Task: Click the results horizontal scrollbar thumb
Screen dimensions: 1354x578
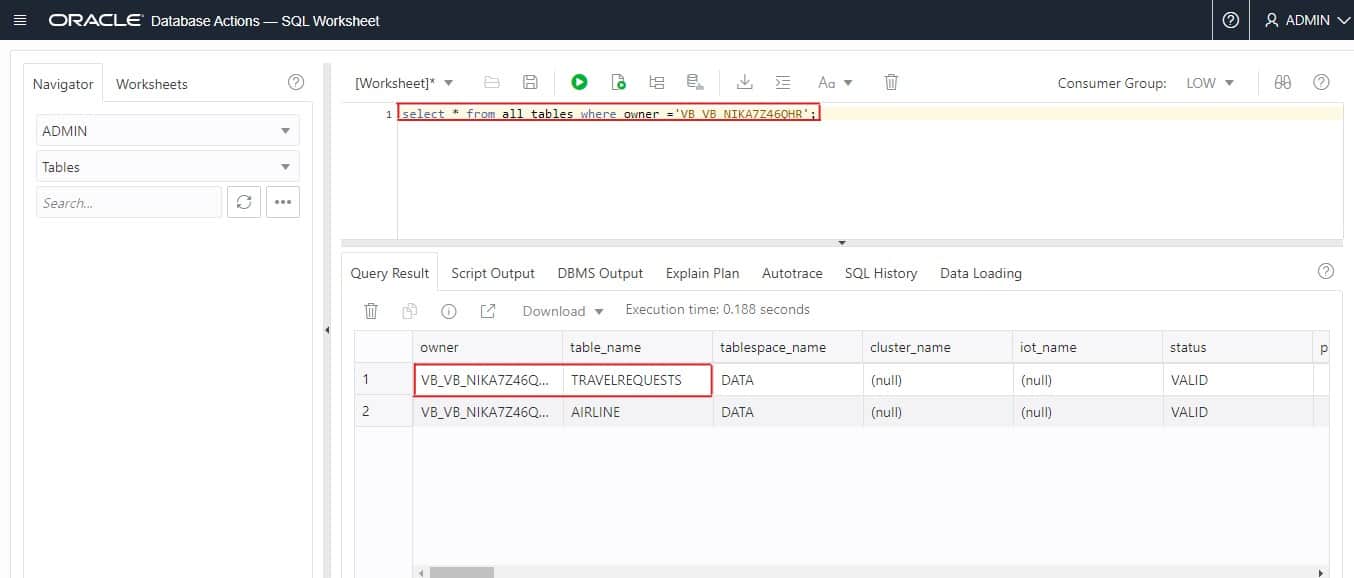Action: click(462, 573)
